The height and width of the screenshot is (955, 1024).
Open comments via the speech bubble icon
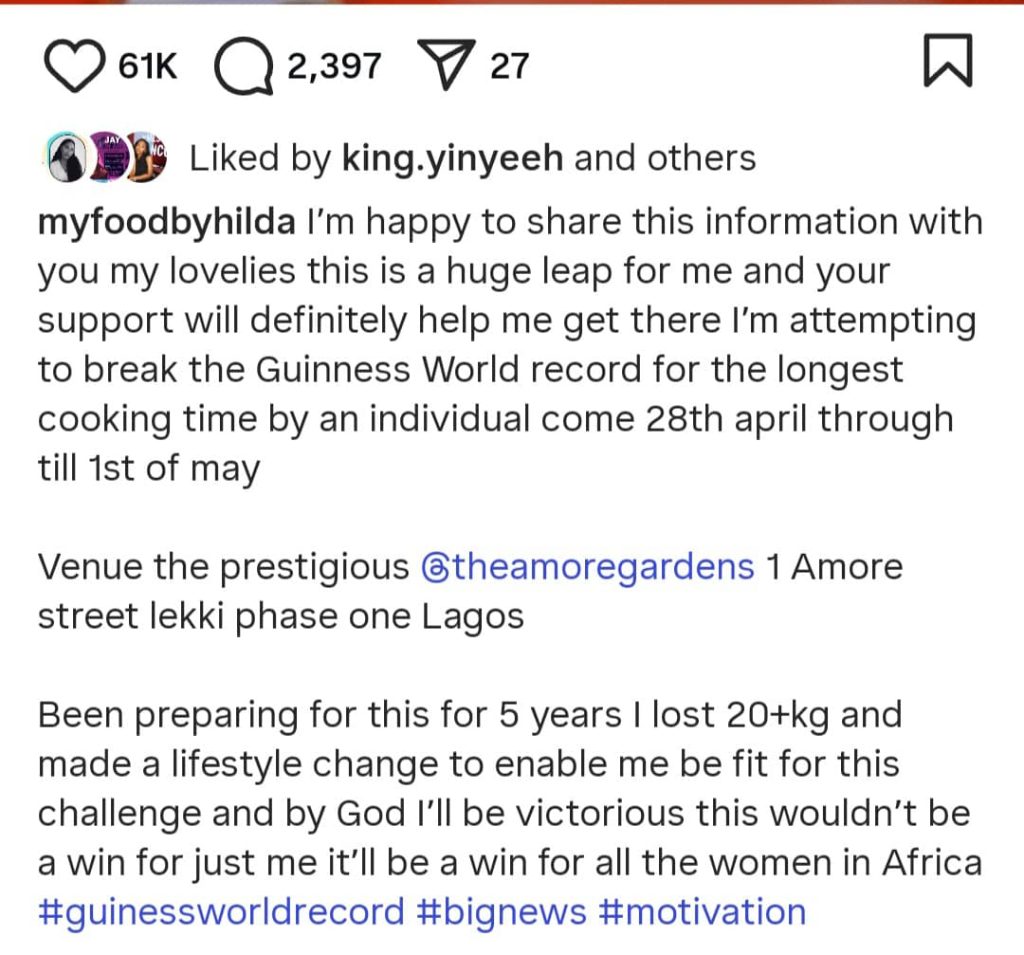(245, 67)
